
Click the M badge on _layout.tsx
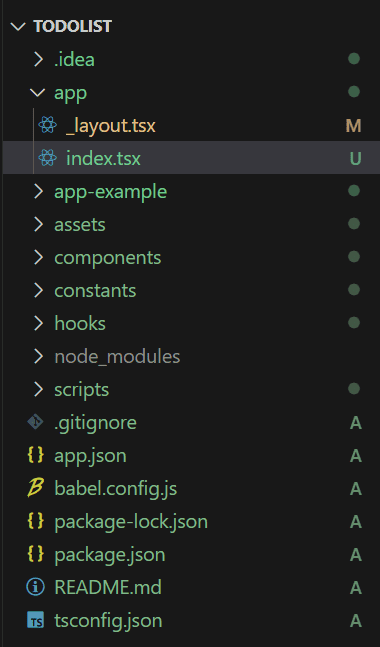pyautogui.click(x=354, y=125)
